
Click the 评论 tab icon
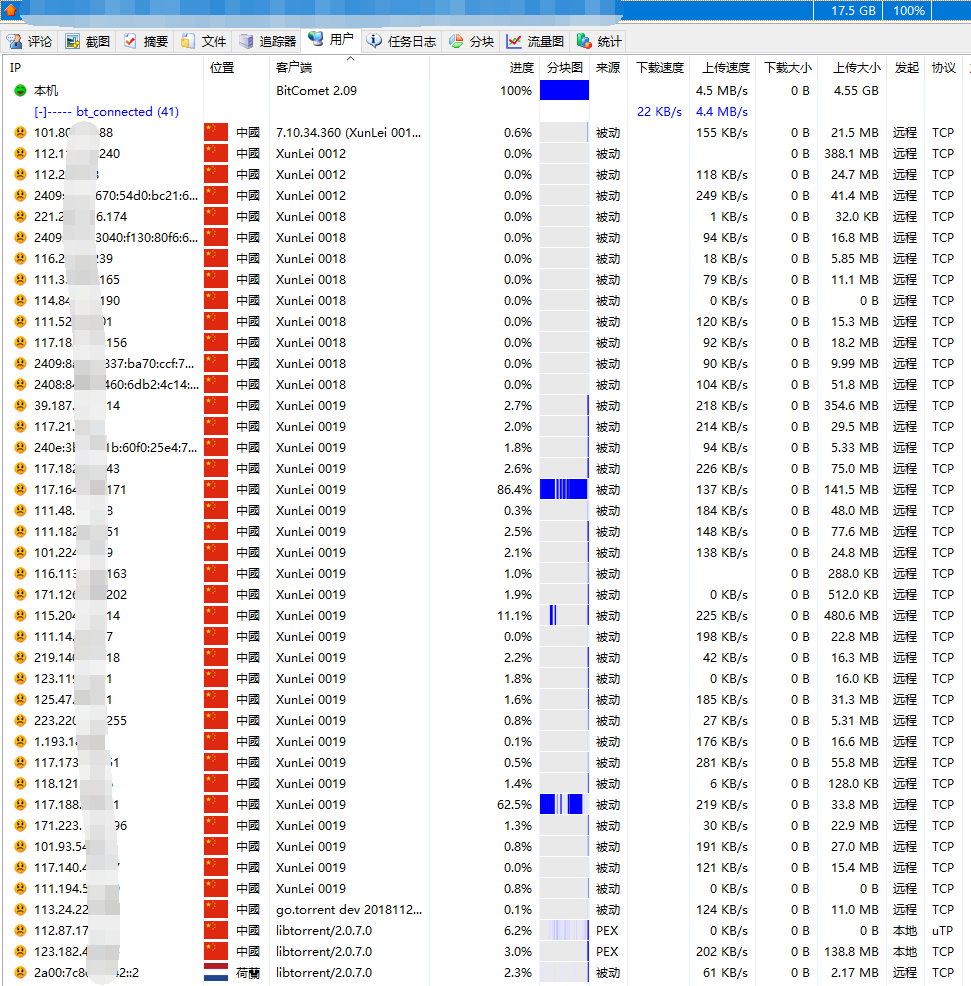[x=15, y=41]
